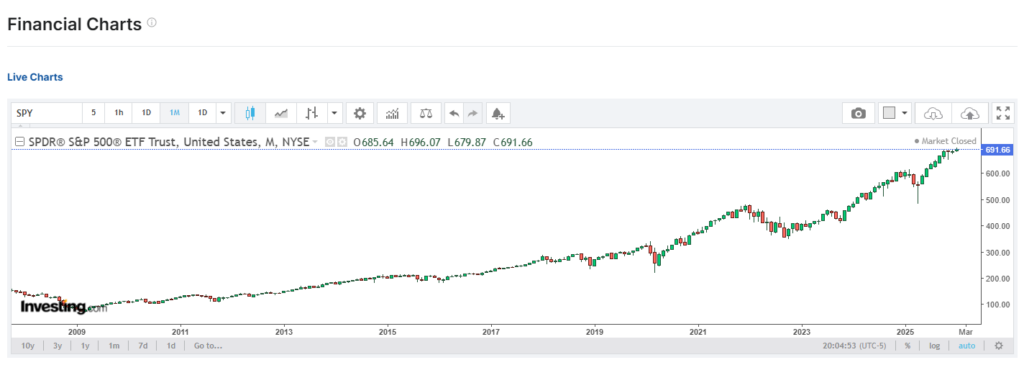Set range to 1d
1024x365 pixels.
point(170,345)
